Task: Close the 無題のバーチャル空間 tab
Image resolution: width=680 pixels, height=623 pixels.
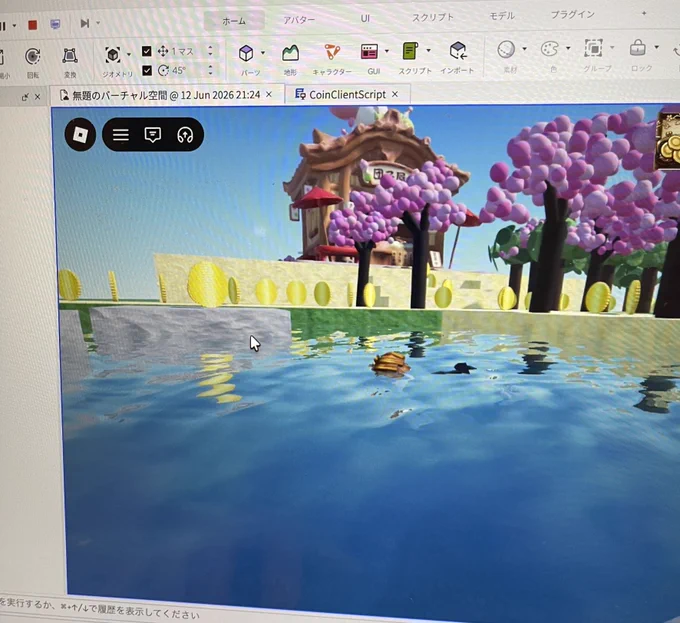Action: click(x=269, y=94)
